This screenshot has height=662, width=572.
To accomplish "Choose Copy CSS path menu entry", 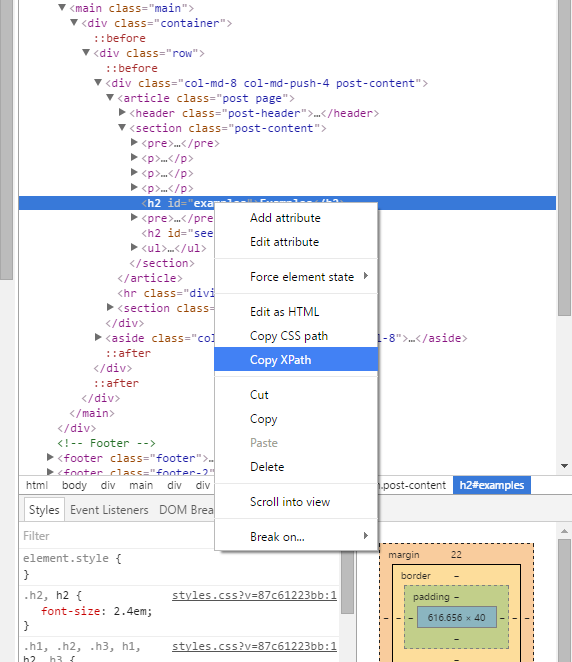I will point(296,336).
